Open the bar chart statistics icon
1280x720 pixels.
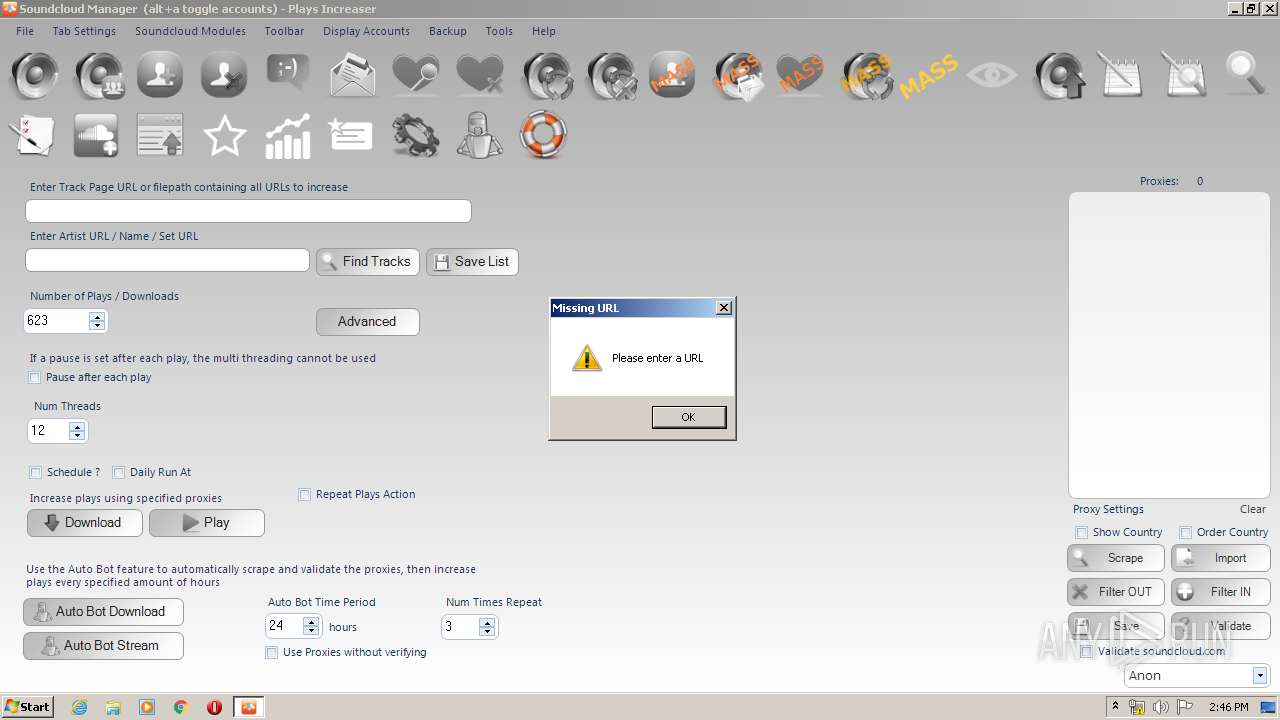(x=288, y=136)
